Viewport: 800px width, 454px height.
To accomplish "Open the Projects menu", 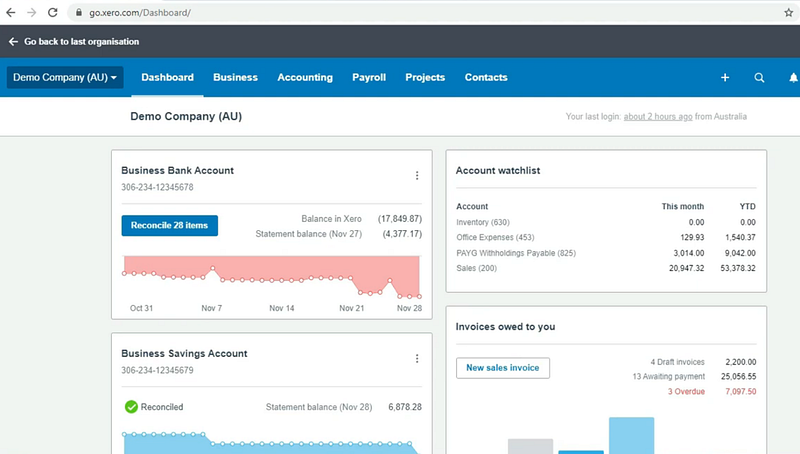I will tap(425, 78).
